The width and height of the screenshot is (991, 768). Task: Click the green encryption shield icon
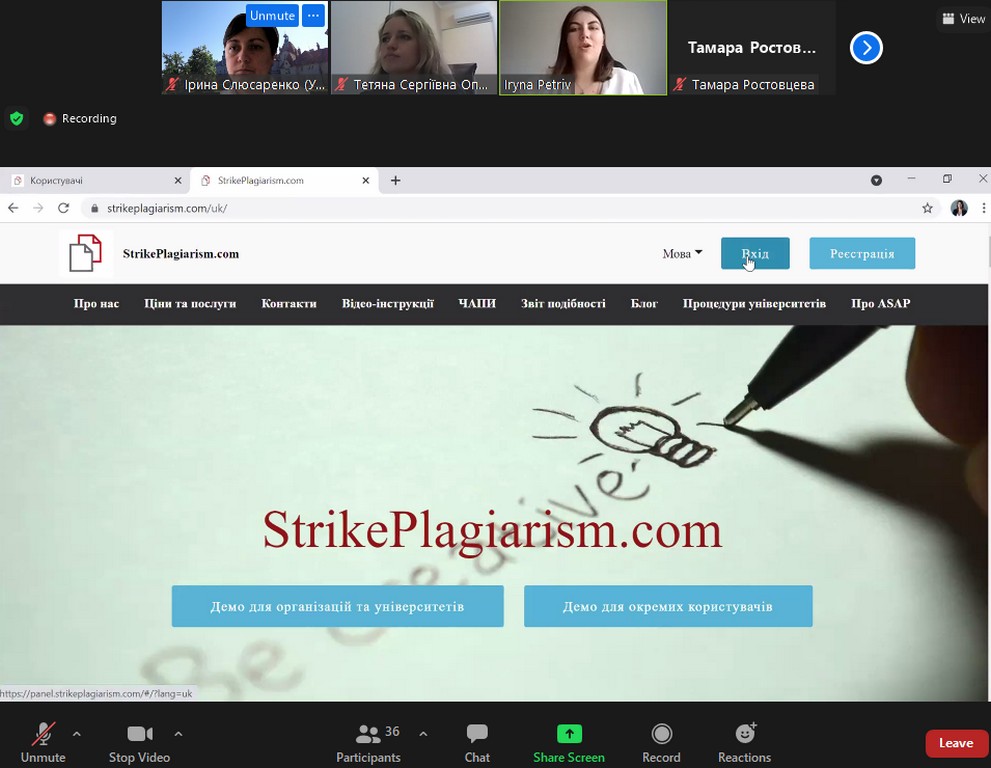click(16, 118)
